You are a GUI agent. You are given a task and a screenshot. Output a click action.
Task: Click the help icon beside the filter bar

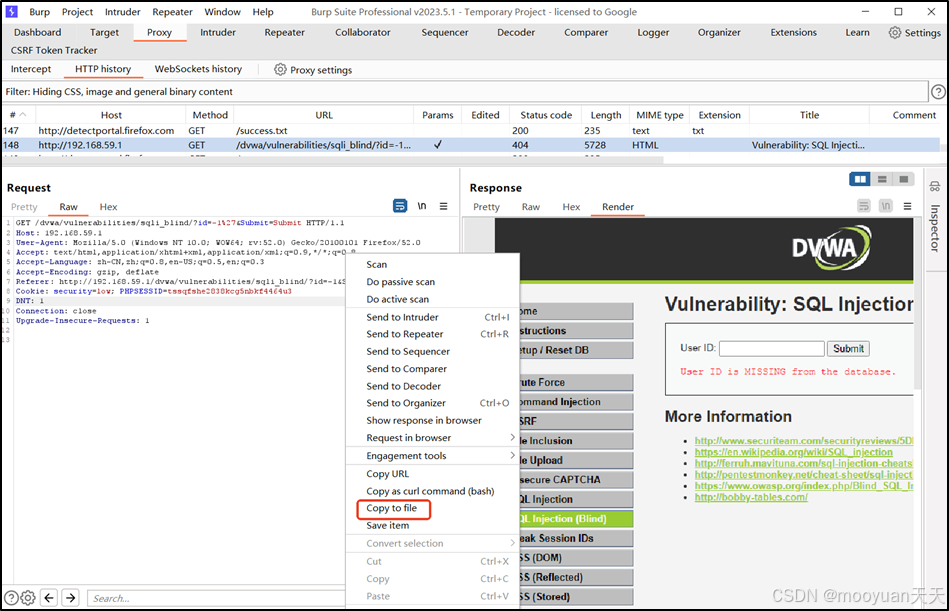pos(938,91)
